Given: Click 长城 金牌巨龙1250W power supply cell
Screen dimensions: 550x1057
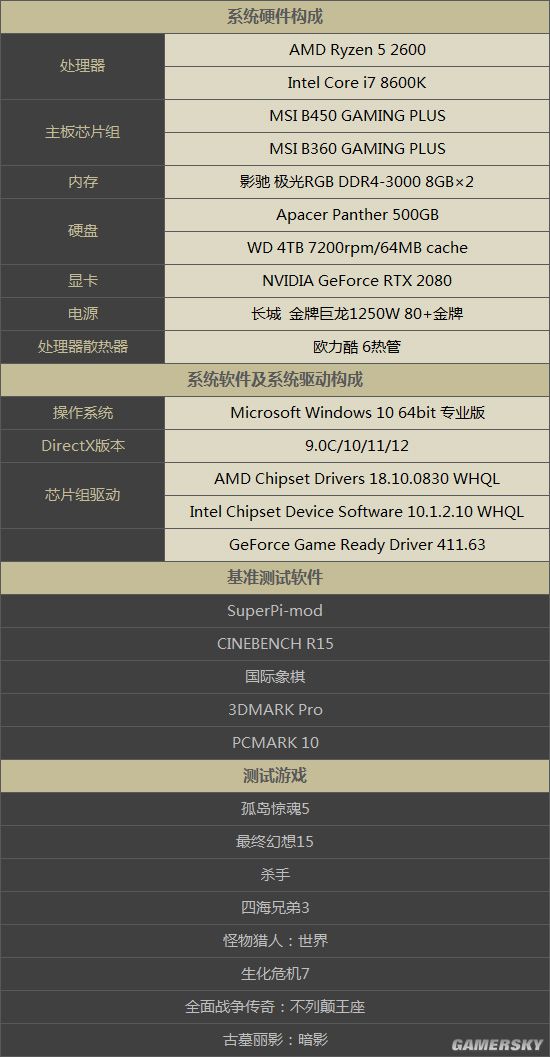Looking at the screenshot, I should coord(357,314).
